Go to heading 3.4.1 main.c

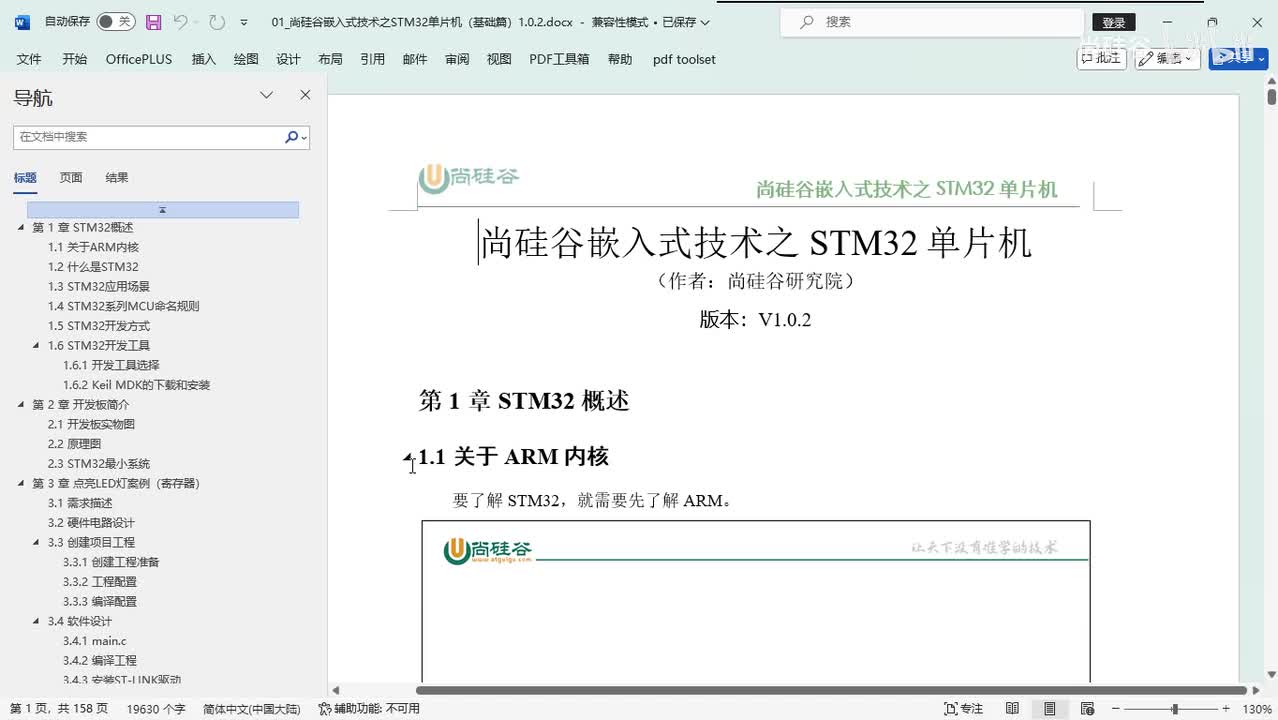(x=94, y=641)
